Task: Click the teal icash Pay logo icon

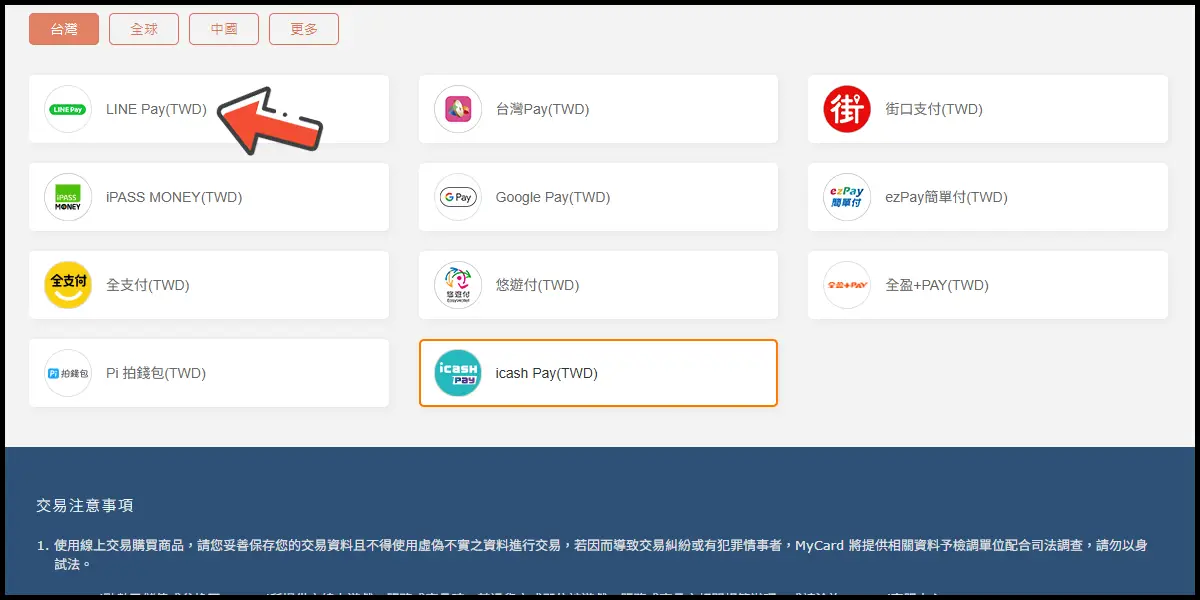Action: pyautogui.click(x=458, y=373)
